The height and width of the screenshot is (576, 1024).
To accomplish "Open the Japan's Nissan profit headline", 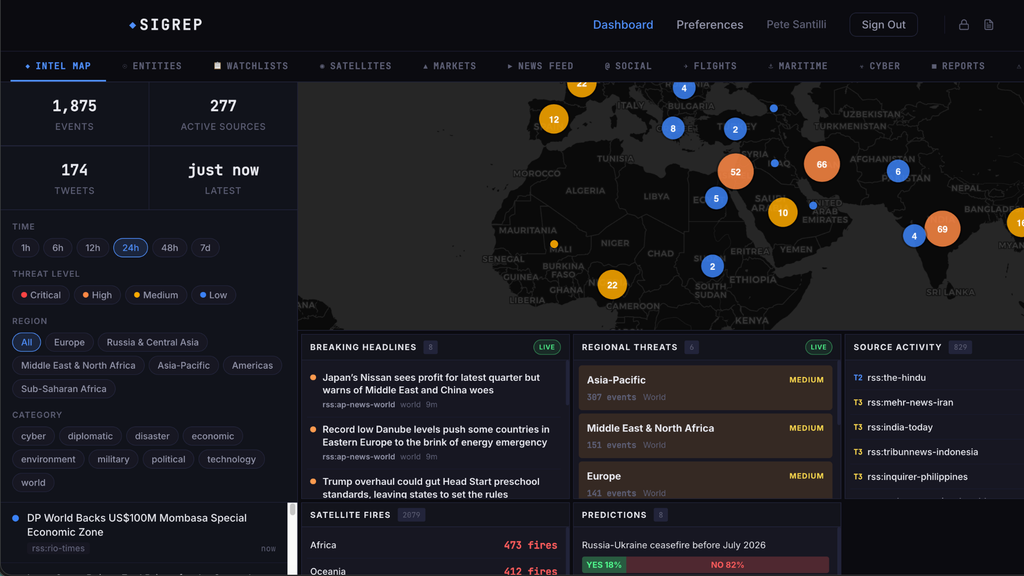I will click(431, 384).
